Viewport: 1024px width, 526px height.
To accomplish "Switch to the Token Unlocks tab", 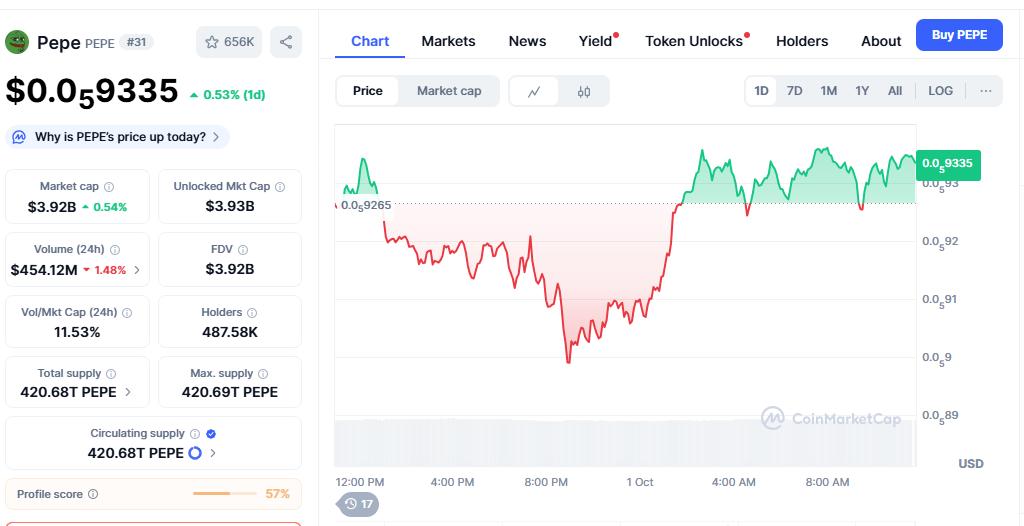I will pyautogui.click(x=694, y=41).
